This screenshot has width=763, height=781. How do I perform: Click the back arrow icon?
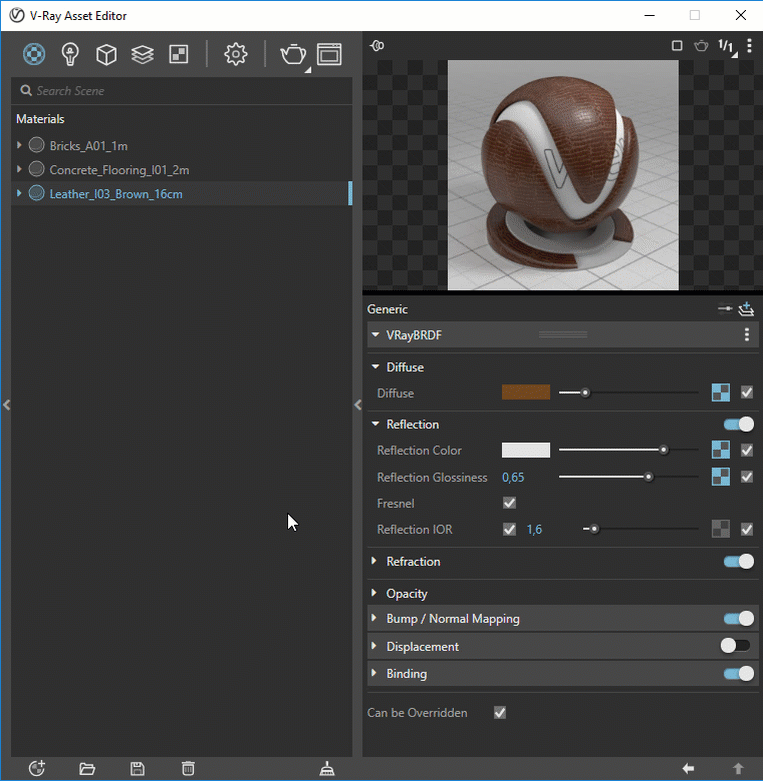click(688, 769)
